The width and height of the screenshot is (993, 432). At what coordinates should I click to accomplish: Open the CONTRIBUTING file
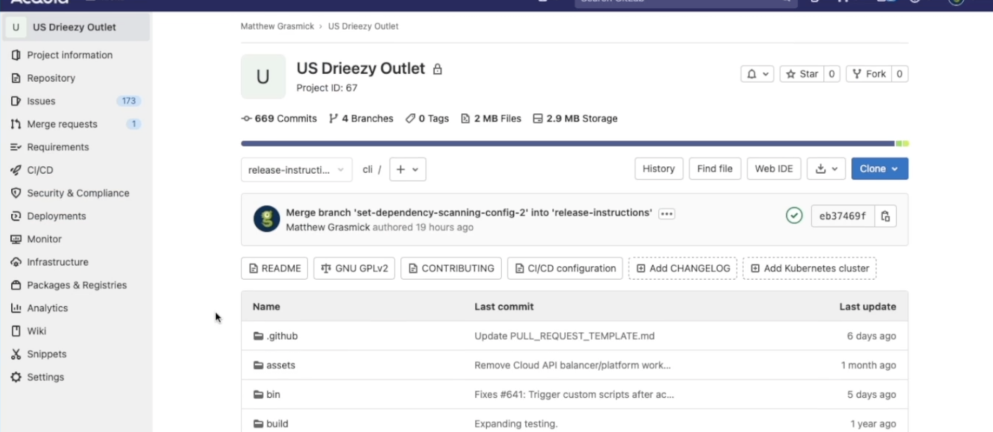pos(451,269)
